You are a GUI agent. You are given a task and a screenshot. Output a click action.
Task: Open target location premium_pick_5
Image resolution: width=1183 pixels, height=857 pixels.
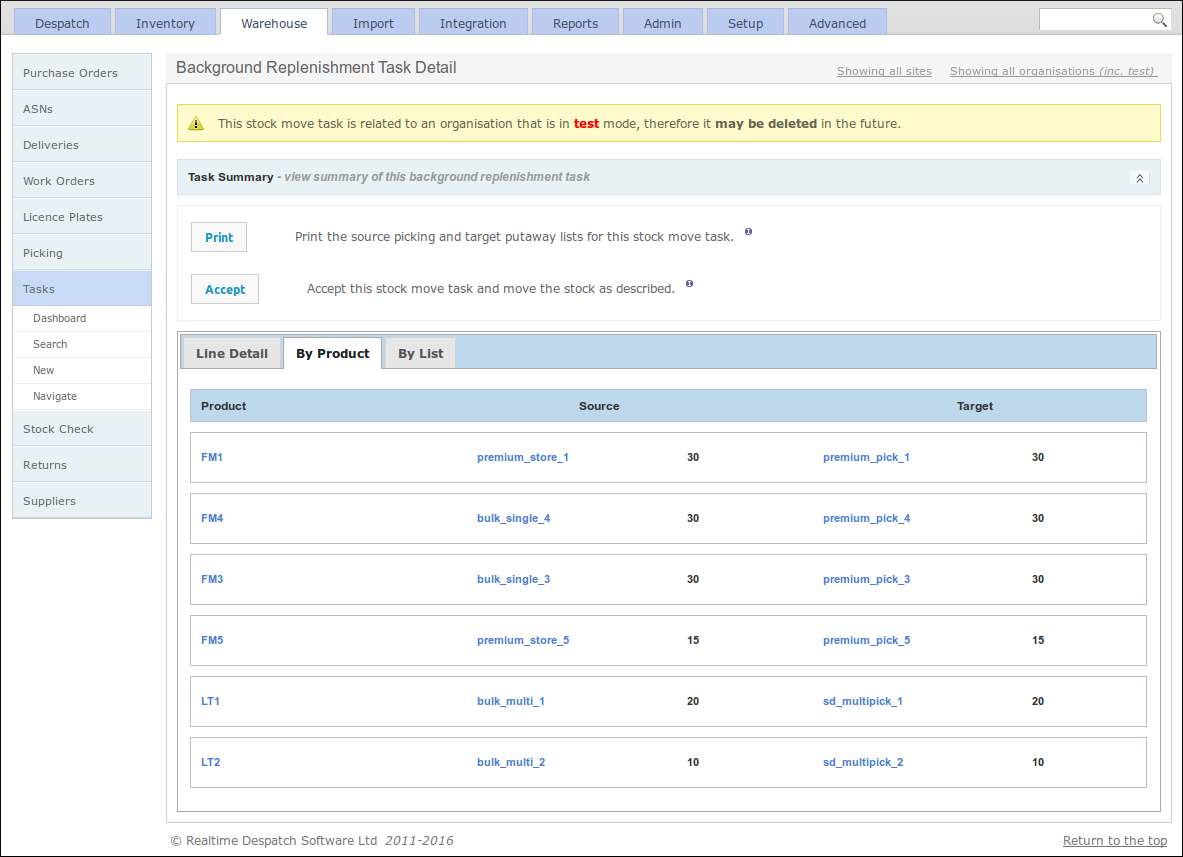point(866,640)
